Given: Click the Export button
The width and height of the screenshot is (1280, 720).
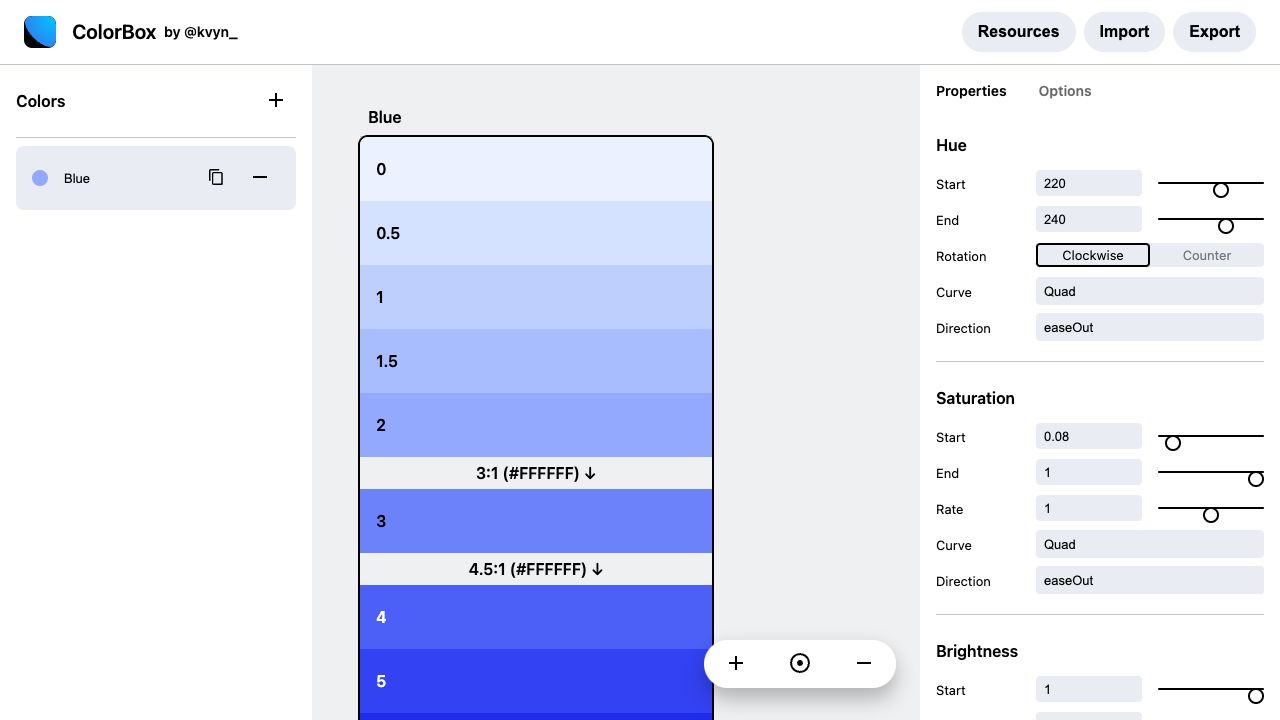Looking at the screenshot, I should (x=1214, y=32).
